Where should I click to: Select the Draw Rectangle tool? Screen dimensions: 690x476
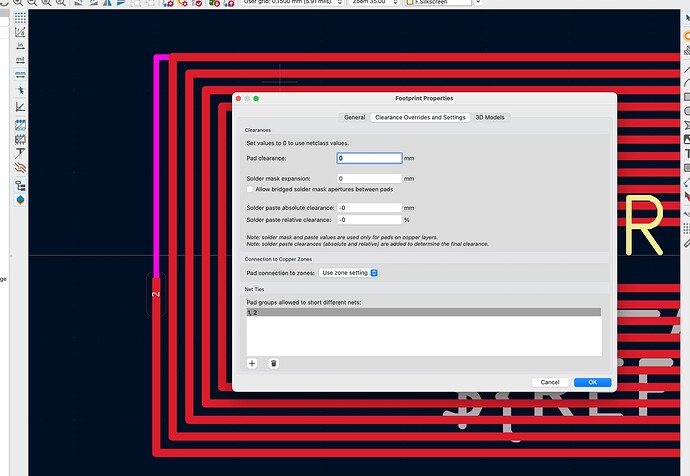coord(686,97)
